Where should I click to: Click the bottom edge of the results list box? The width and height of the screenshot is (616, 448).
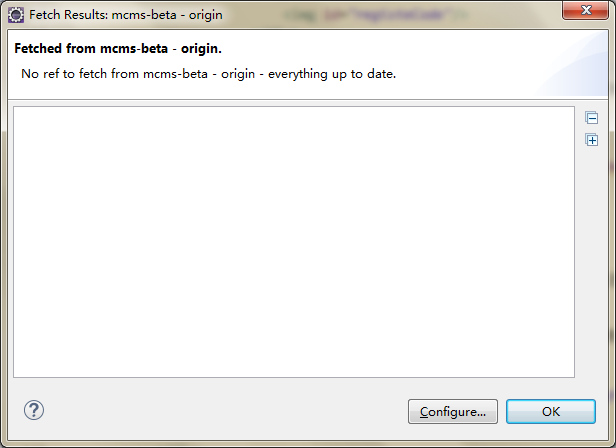(x=294, y=377)
